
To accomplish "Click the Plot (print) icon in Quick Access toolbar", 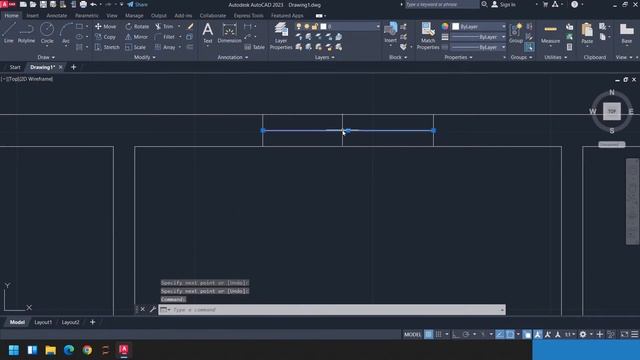I will (x=83, y=4).
